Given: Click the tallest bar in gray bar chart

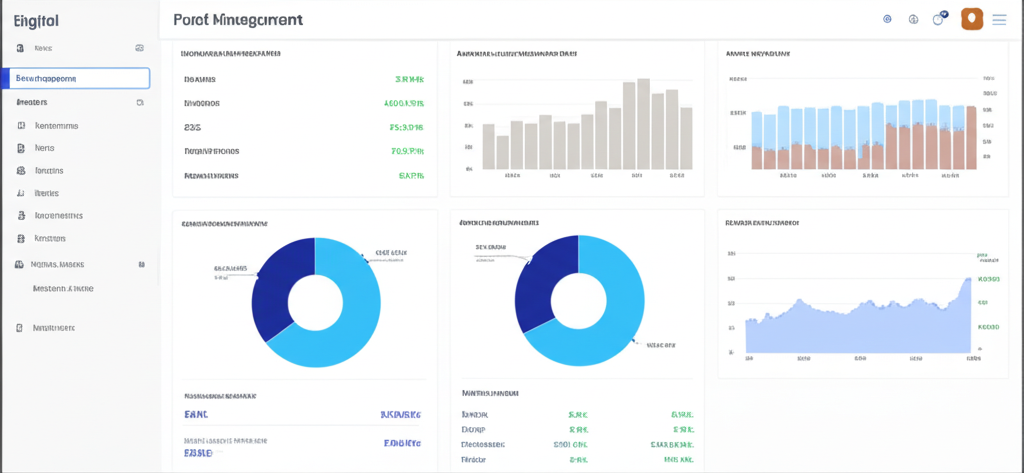Looking at the screenshot, I should (643, 124).
